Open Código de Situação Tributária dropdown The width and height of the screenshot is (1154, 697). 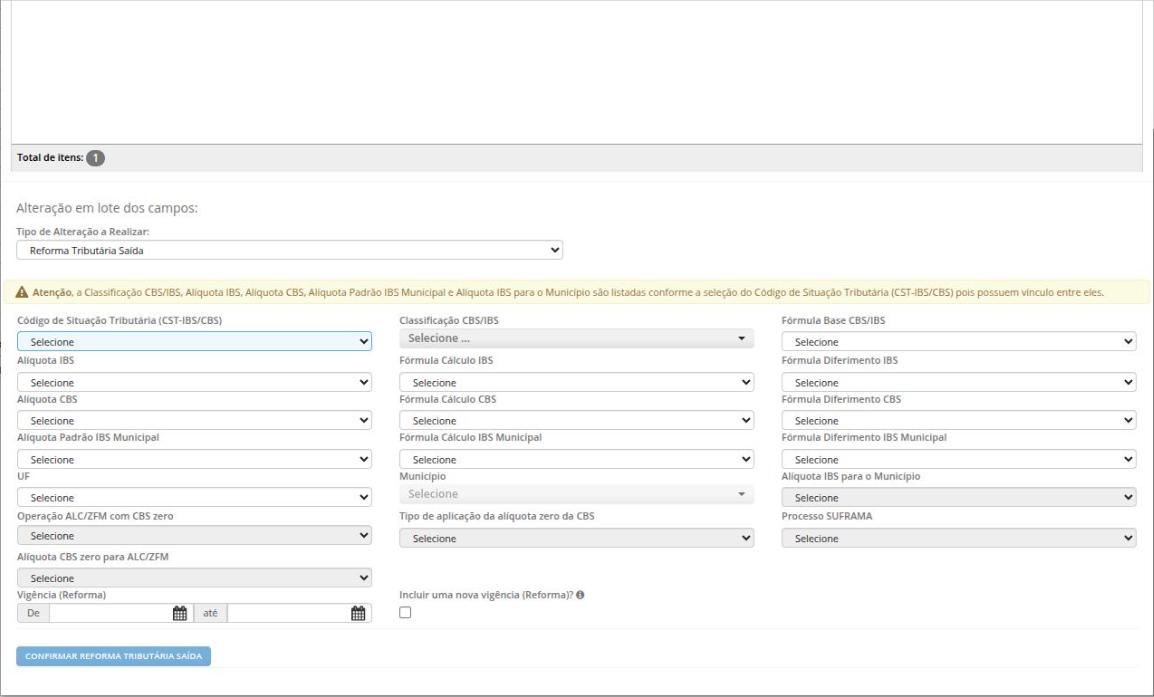[x=194, y=342]
